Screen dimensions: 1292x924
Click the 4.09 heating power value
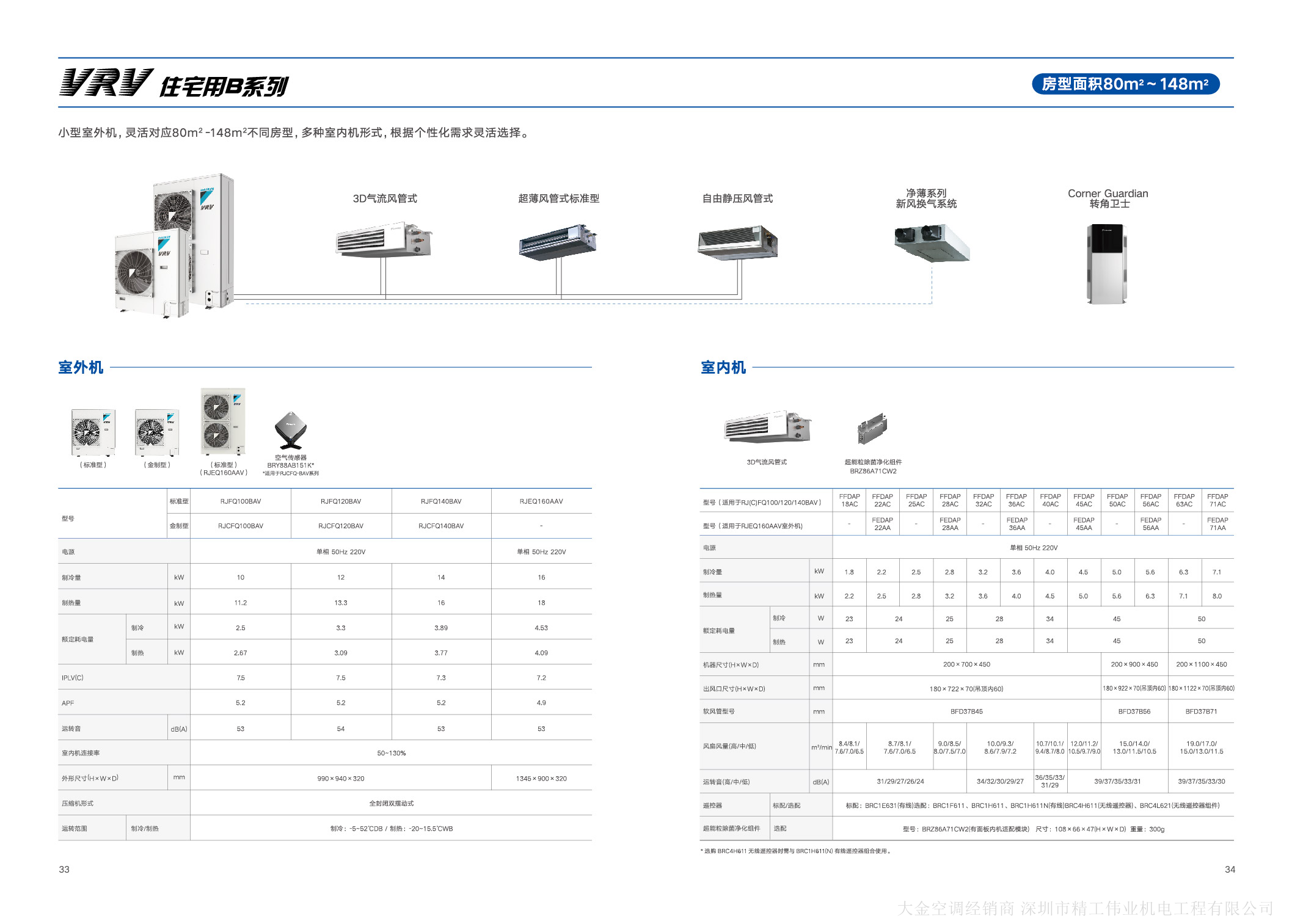click(x=541, y=653)
